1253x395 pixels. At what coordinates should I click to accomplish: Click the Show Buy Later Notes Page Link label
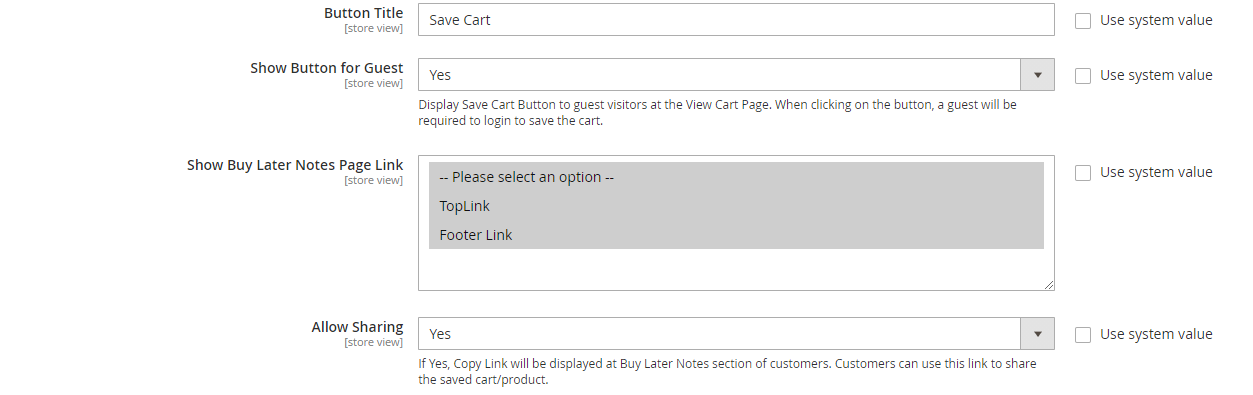point(295,165)
